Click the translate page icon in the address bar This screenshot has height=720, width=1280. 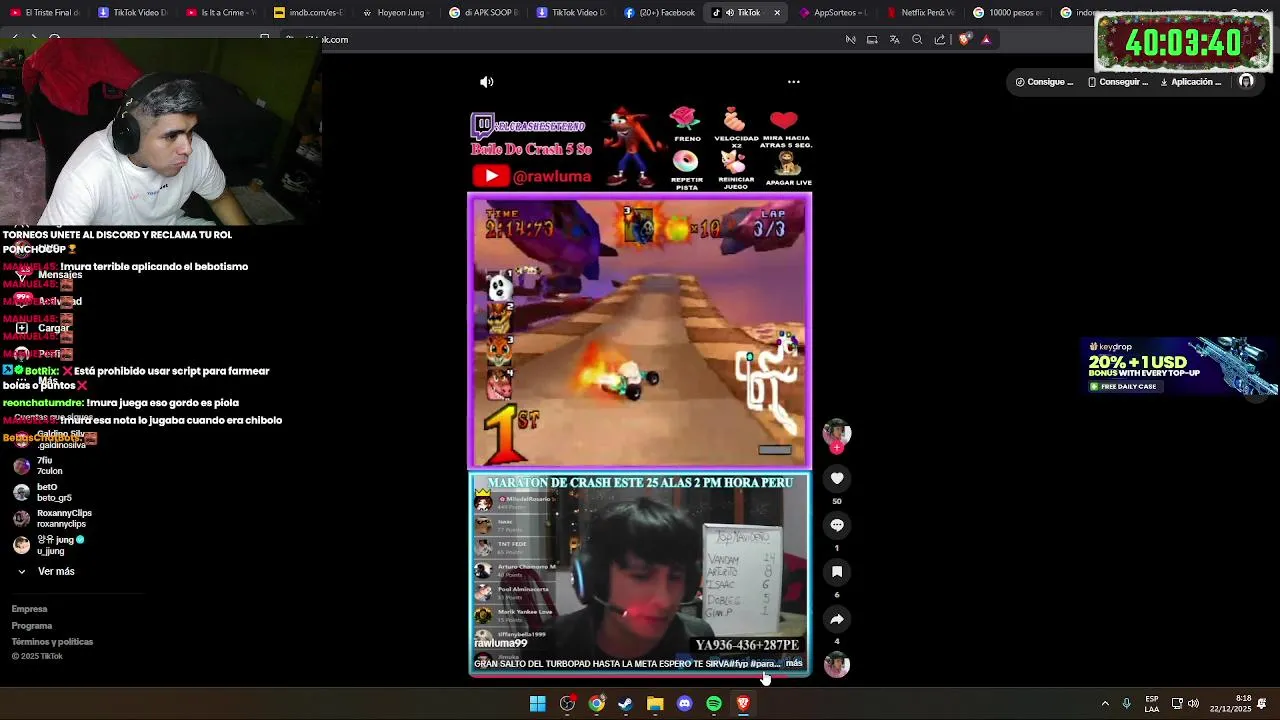[894, 40]
